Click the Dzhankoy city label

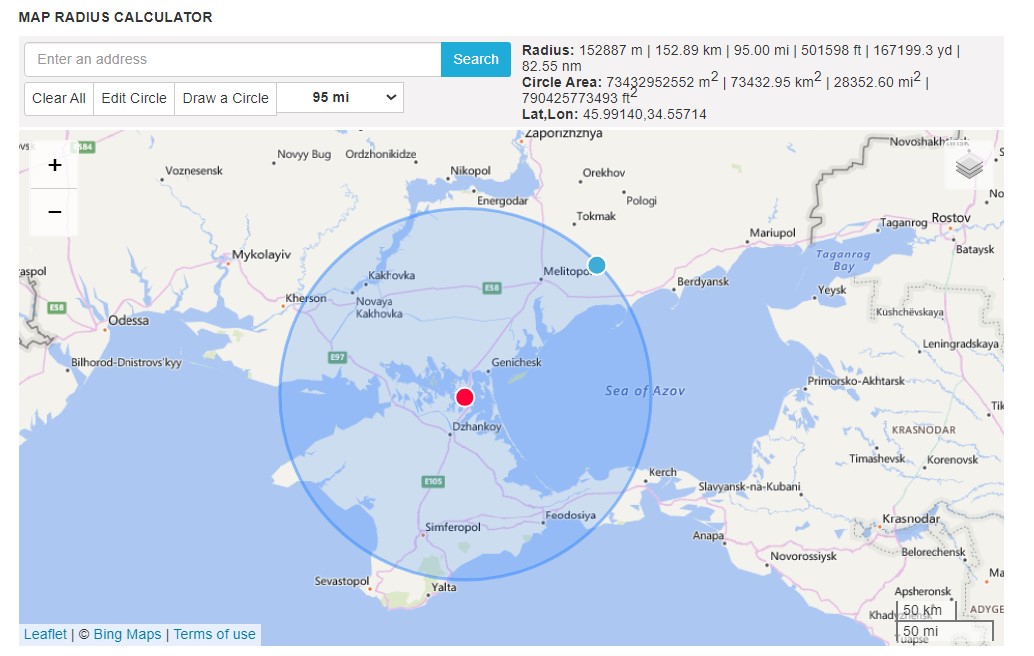[477, 427]
